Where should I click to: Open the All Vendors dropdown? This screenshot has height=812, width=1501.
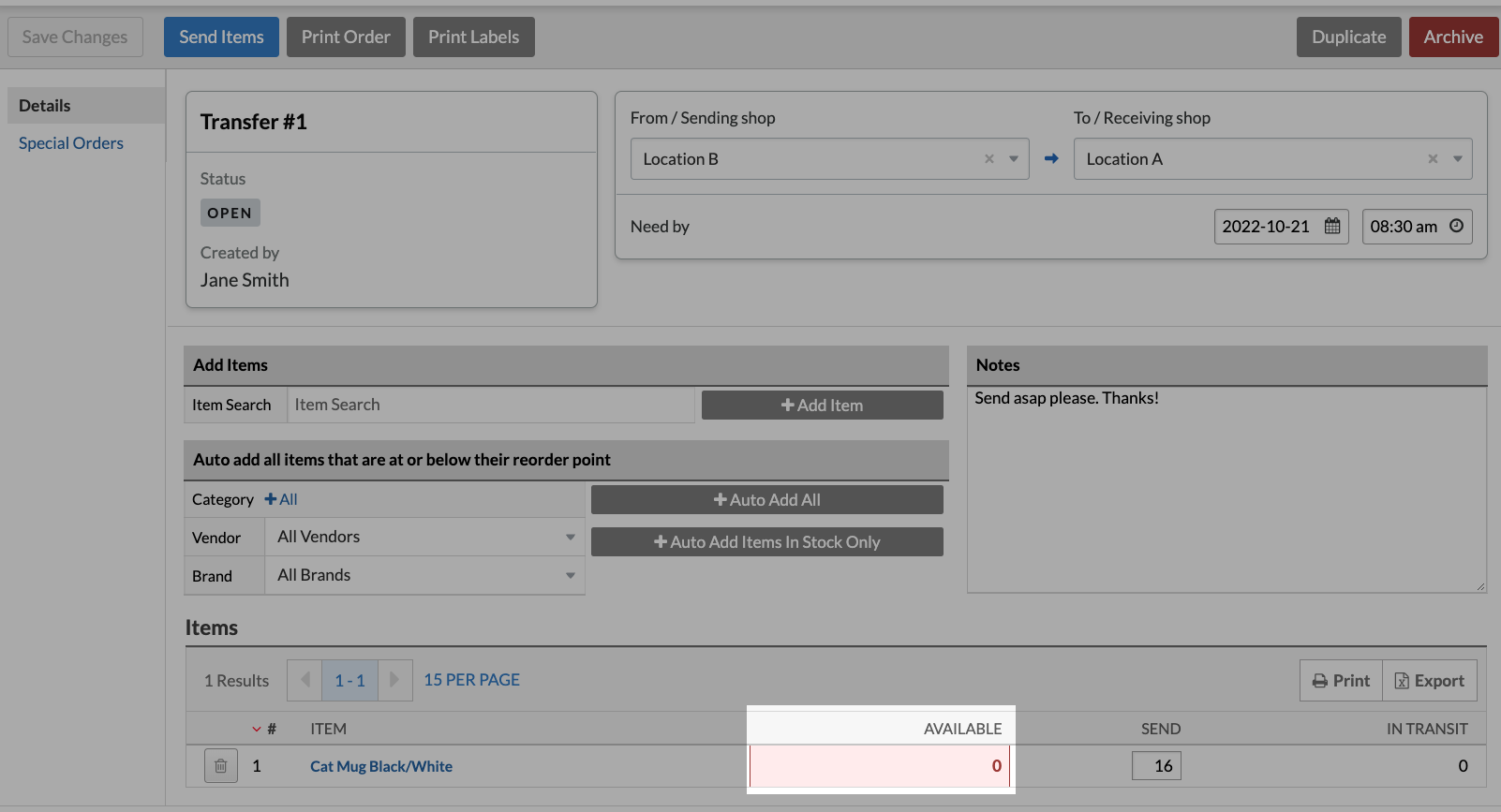coord(425,537)
